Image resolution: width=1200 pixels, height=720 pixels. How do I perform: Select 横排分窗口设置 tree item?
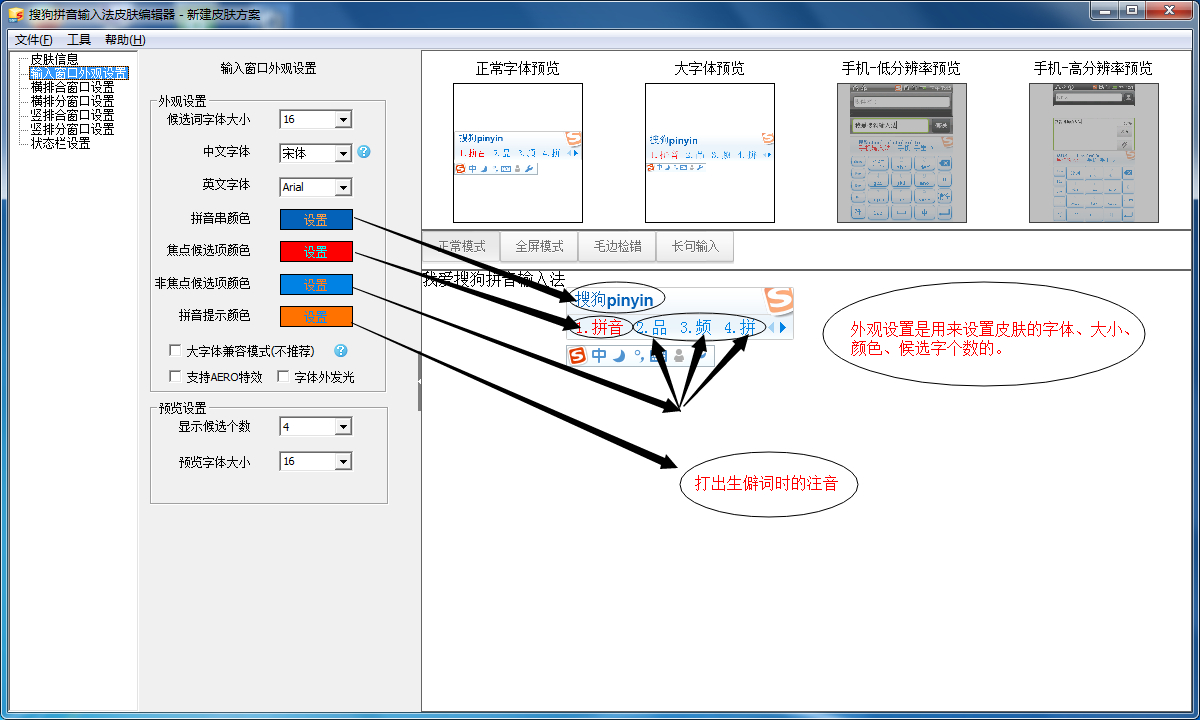click(72, 101)
